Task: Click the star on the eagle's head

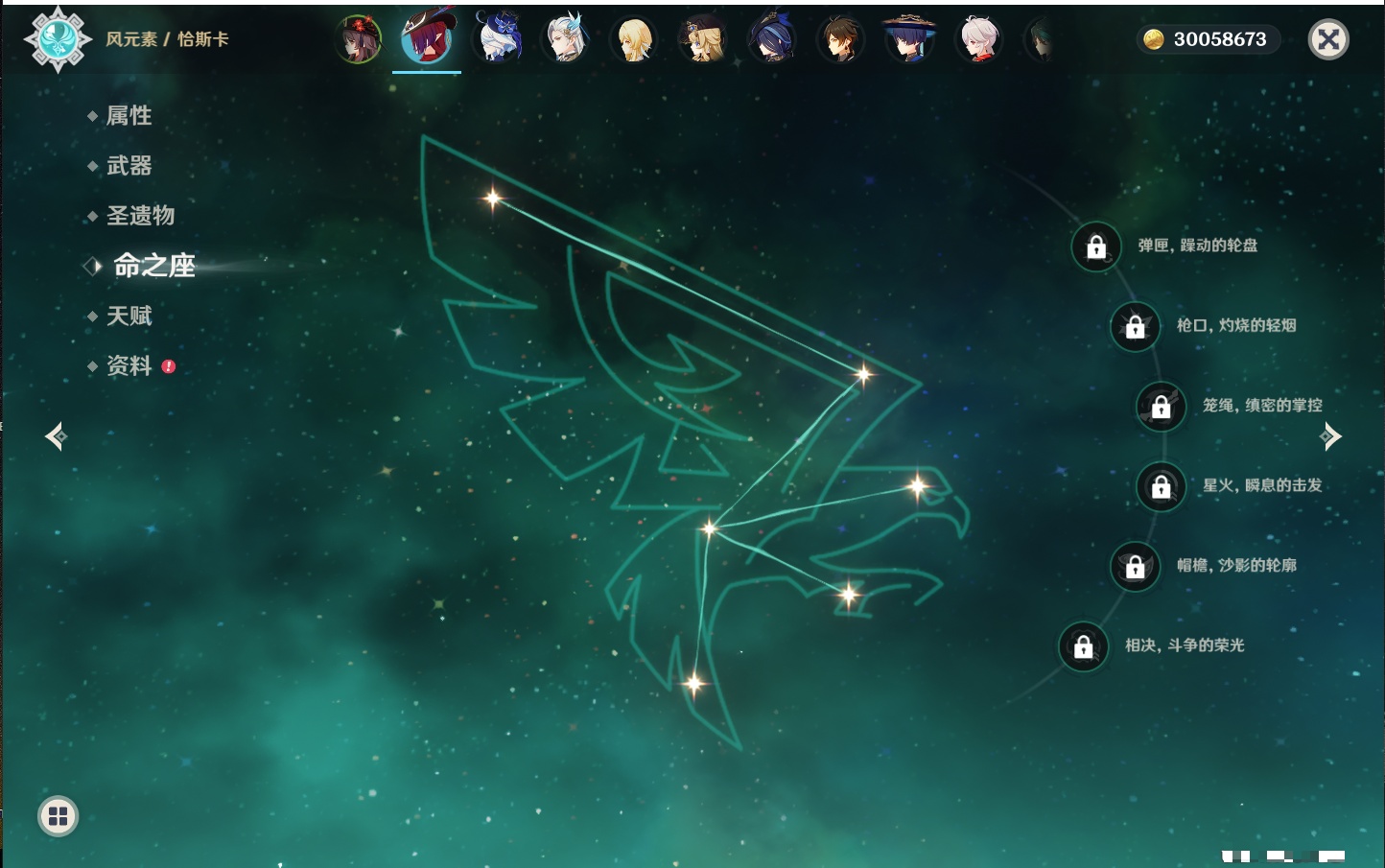Action: 918,486
